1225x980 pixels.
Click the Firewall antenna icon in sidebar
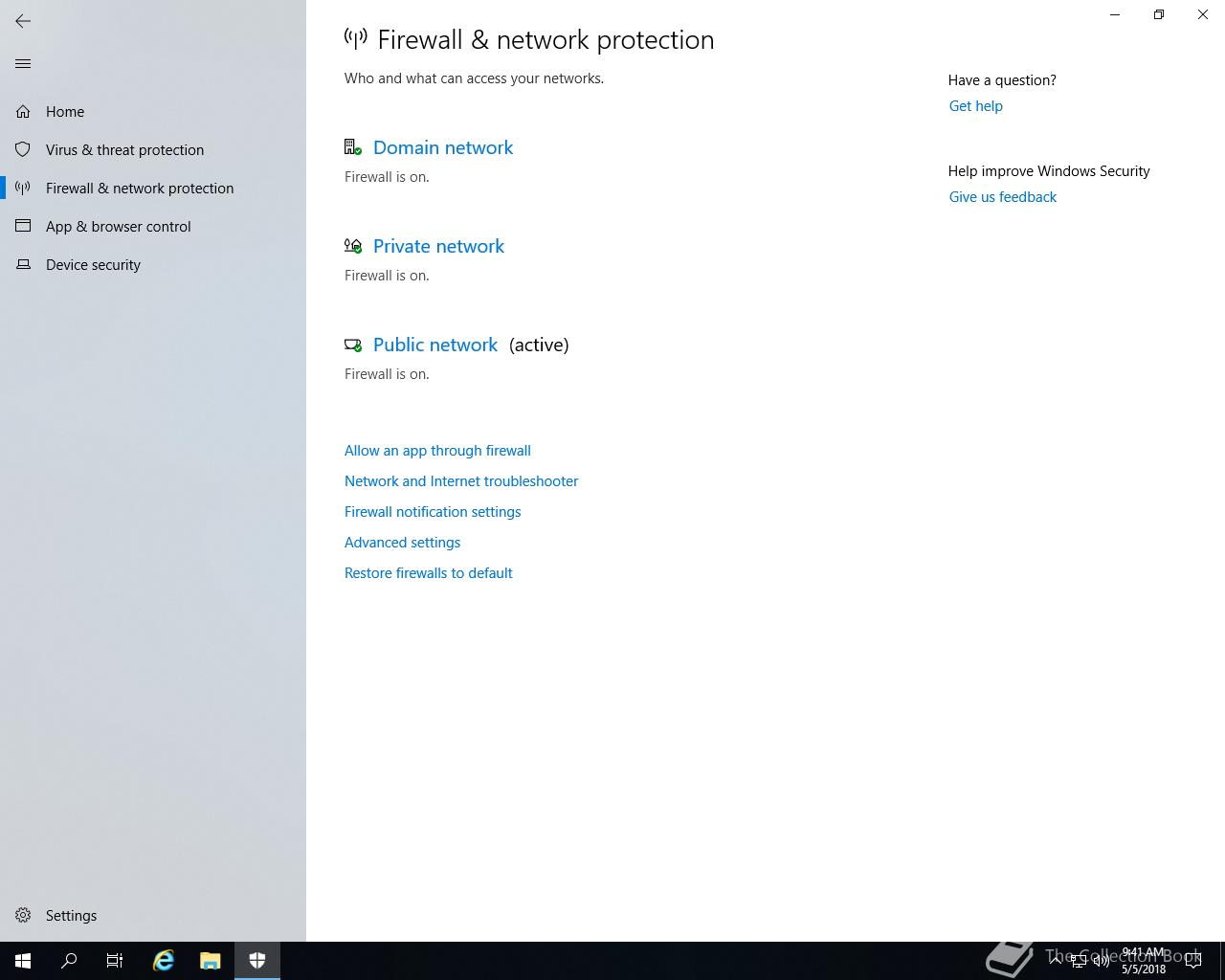point(23,189)
